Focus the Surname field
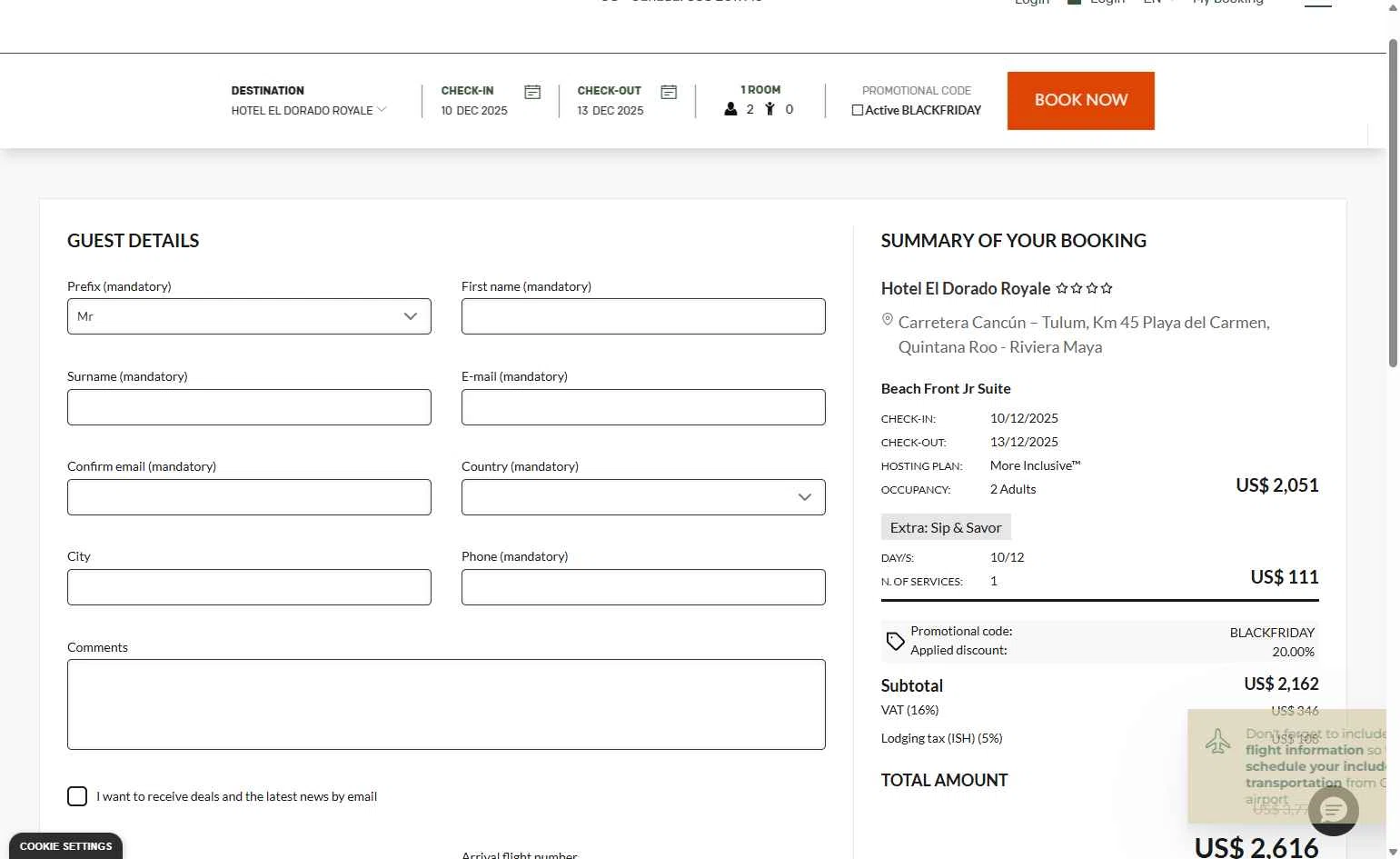 (x=249, y=407)
